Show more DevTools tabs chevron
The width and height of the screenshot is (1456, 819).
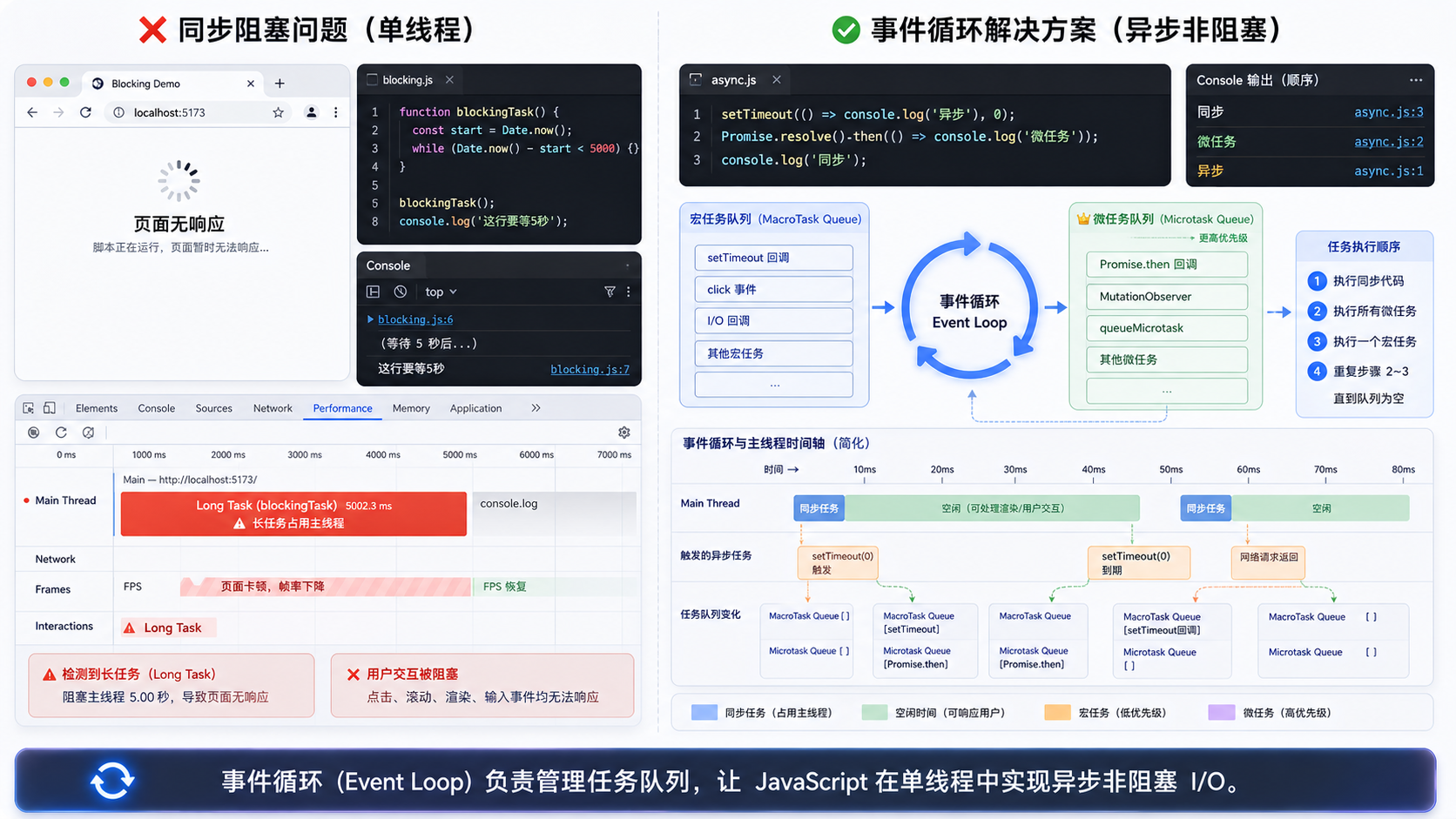pyautogui.click(x=536, y=408)
